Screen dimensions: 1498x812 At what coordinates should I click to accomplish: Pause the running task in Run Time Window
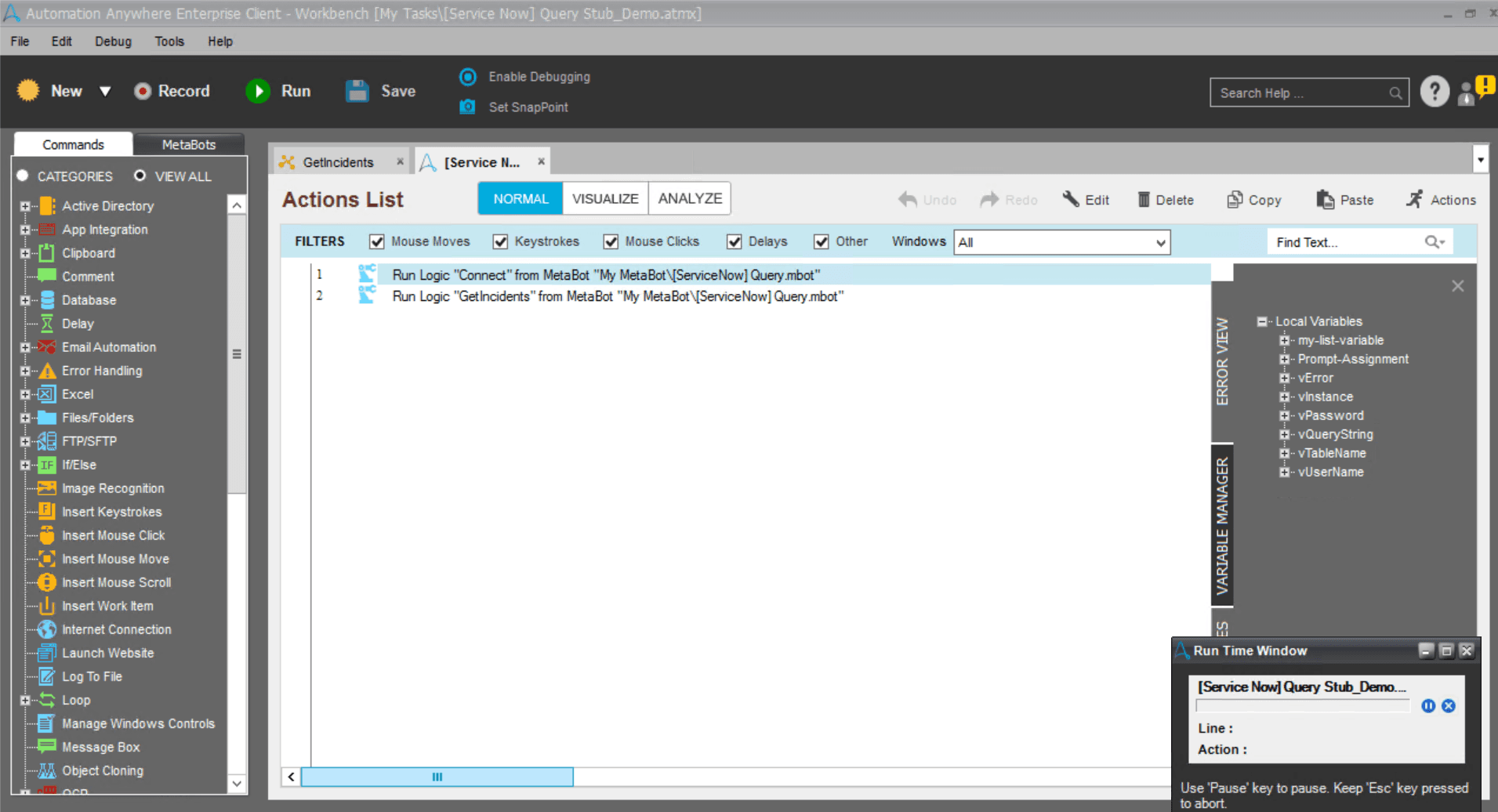coord(1428,705)
